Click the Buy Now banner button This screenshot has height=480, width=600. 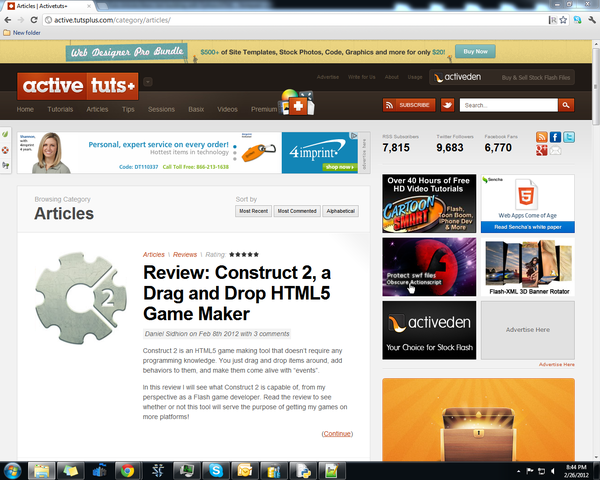(x=475, y=51)
